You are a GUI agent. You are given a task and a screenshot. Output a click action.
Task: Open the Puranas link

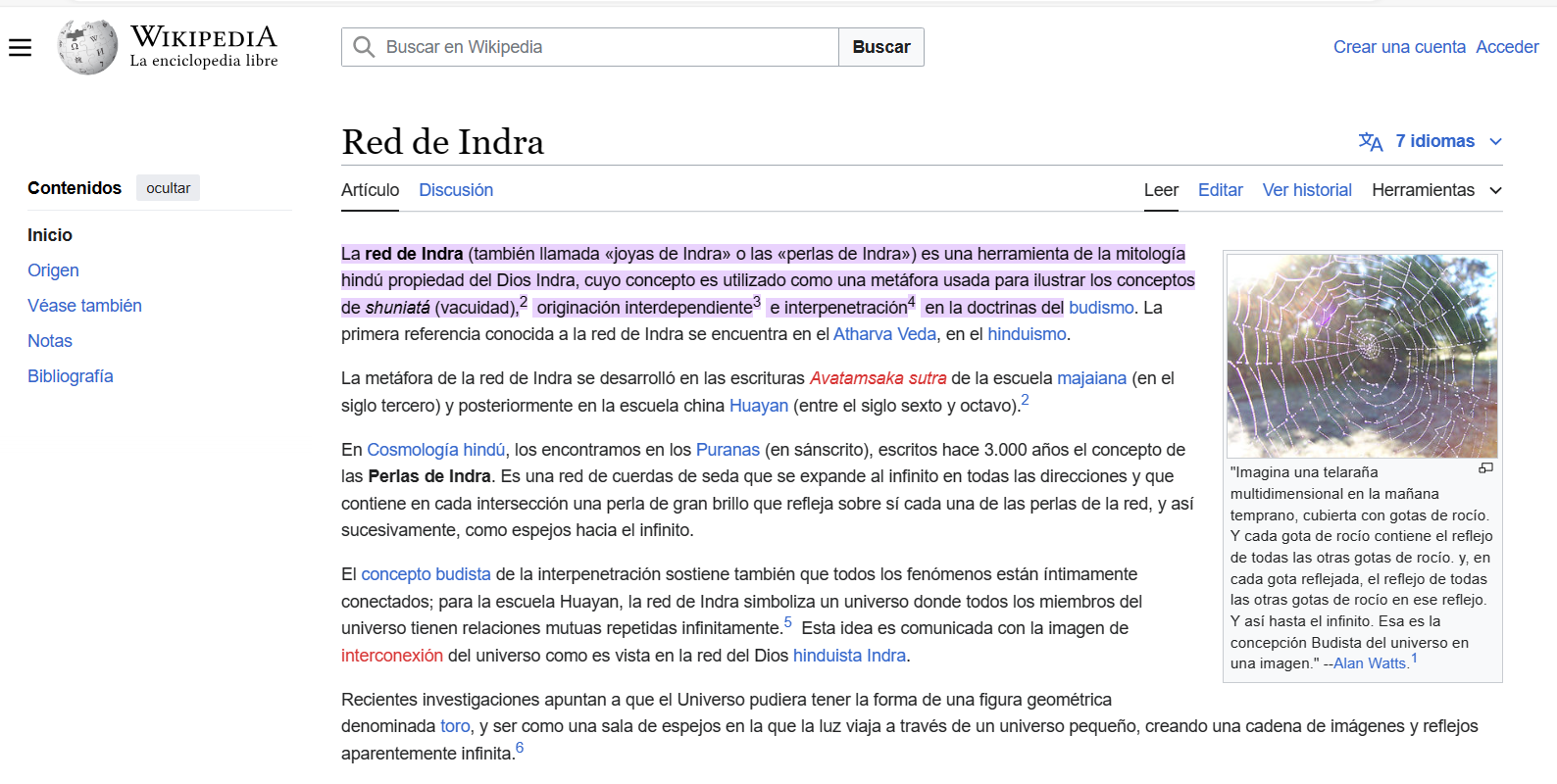728,450
